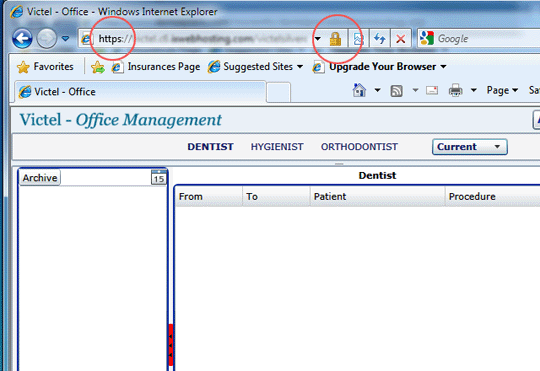The image size is (540, 371).
Task: Open the Favorites star button
Action: [45, 66]
